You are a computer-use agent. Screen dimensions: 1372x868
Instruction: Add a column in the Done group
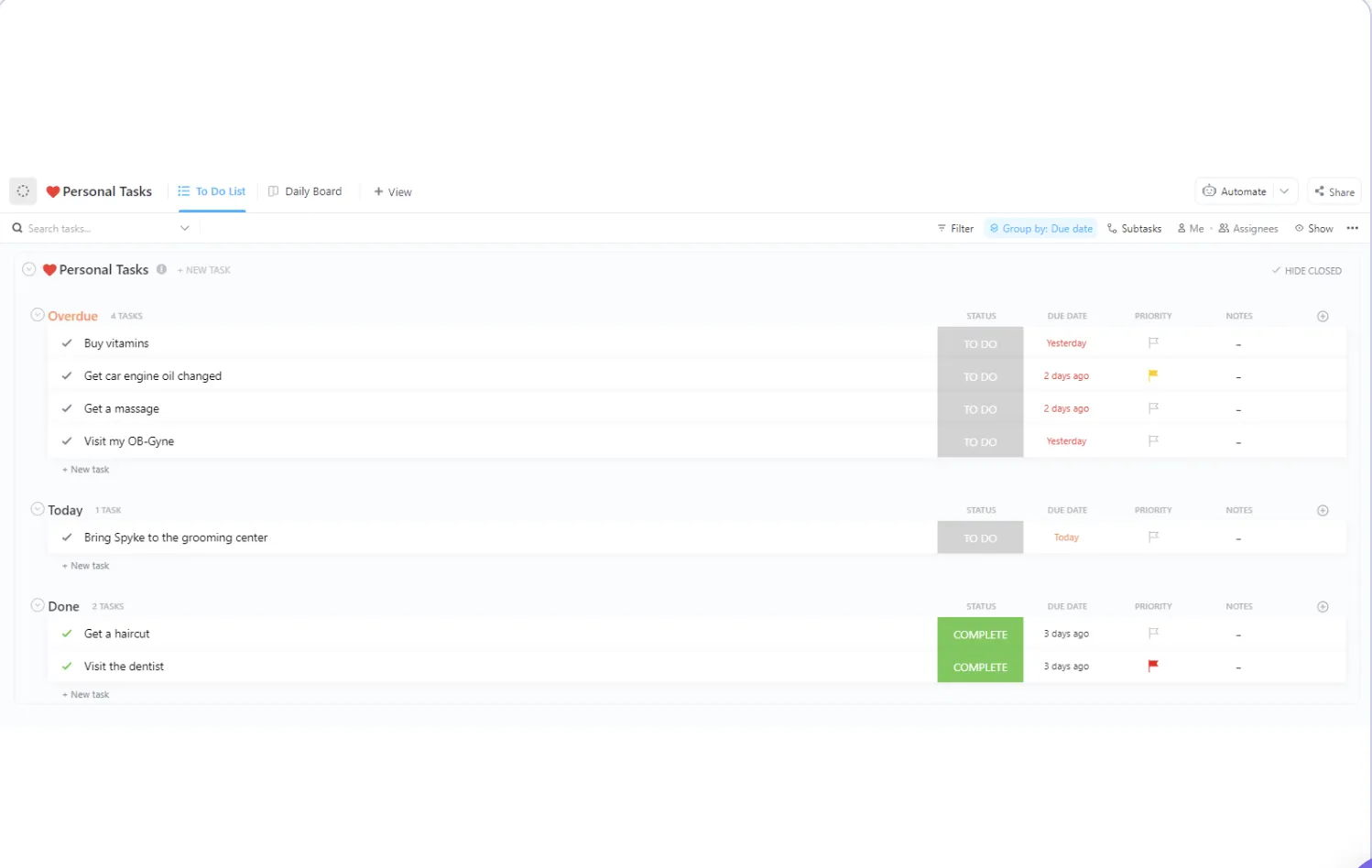[1323, 606]
